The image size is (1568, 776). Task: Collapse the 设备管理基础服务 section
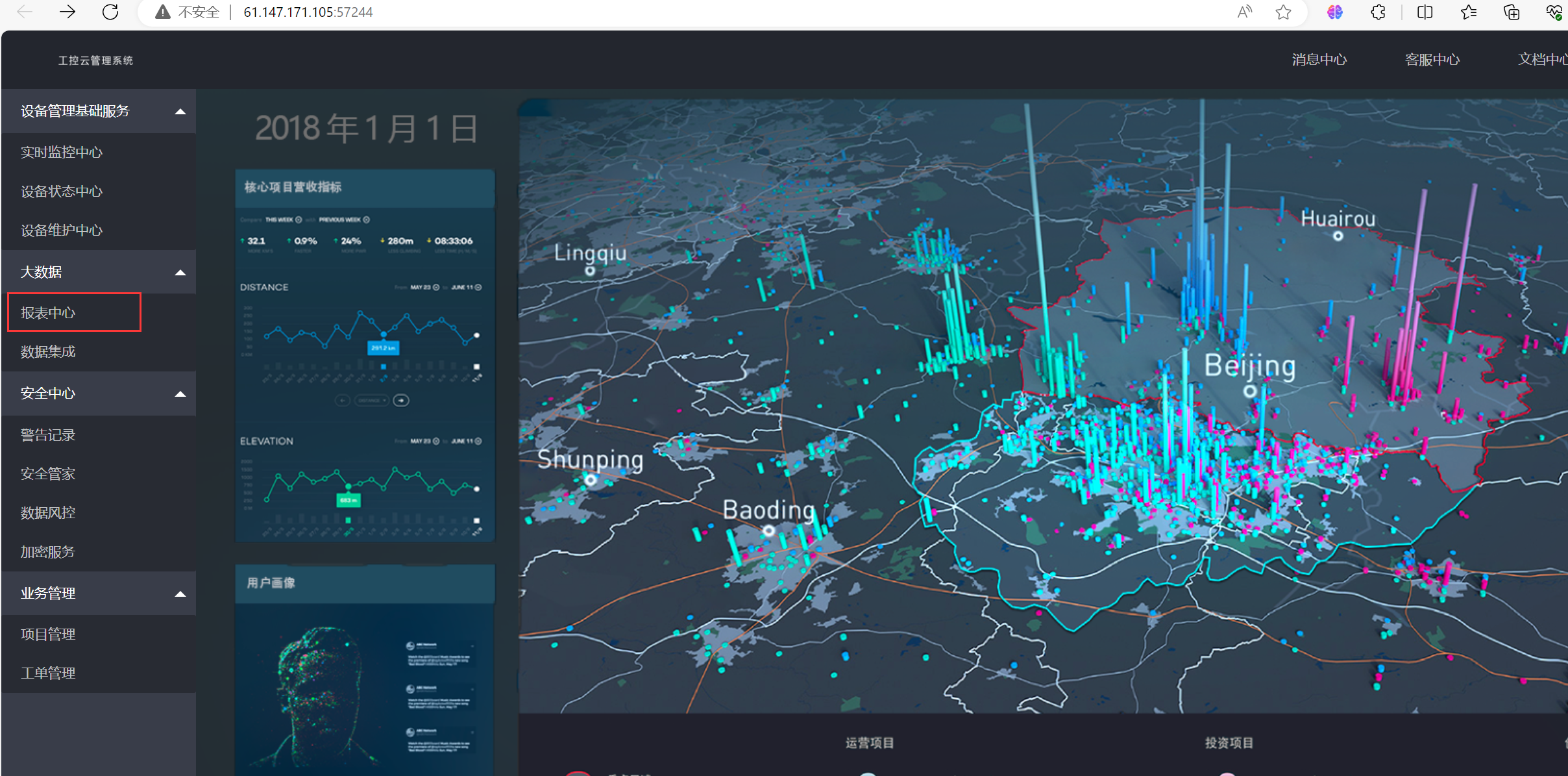pos(180,112)
